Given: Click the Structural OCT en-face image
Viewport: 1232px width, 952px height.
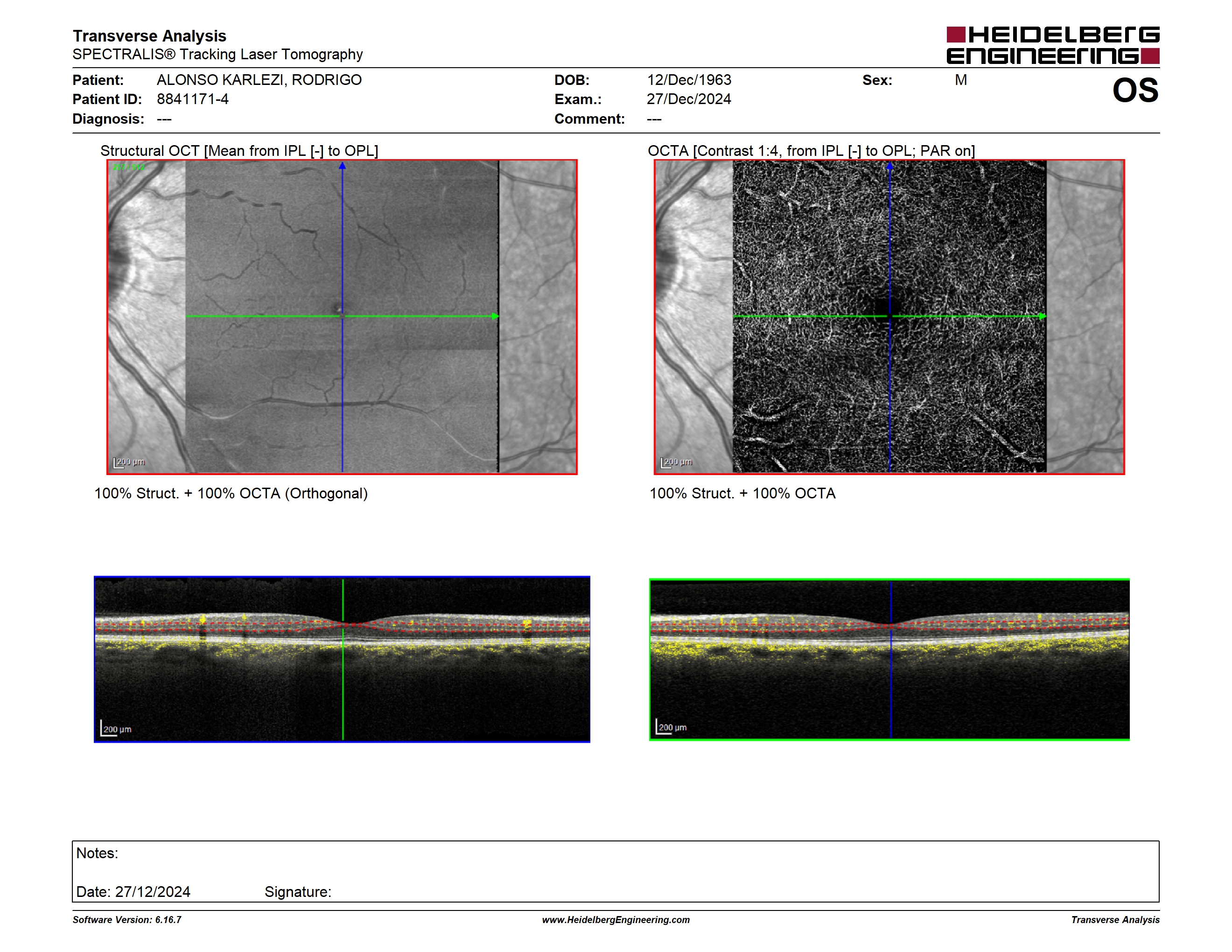Looking at the screenshot, I should coord(342,317).
